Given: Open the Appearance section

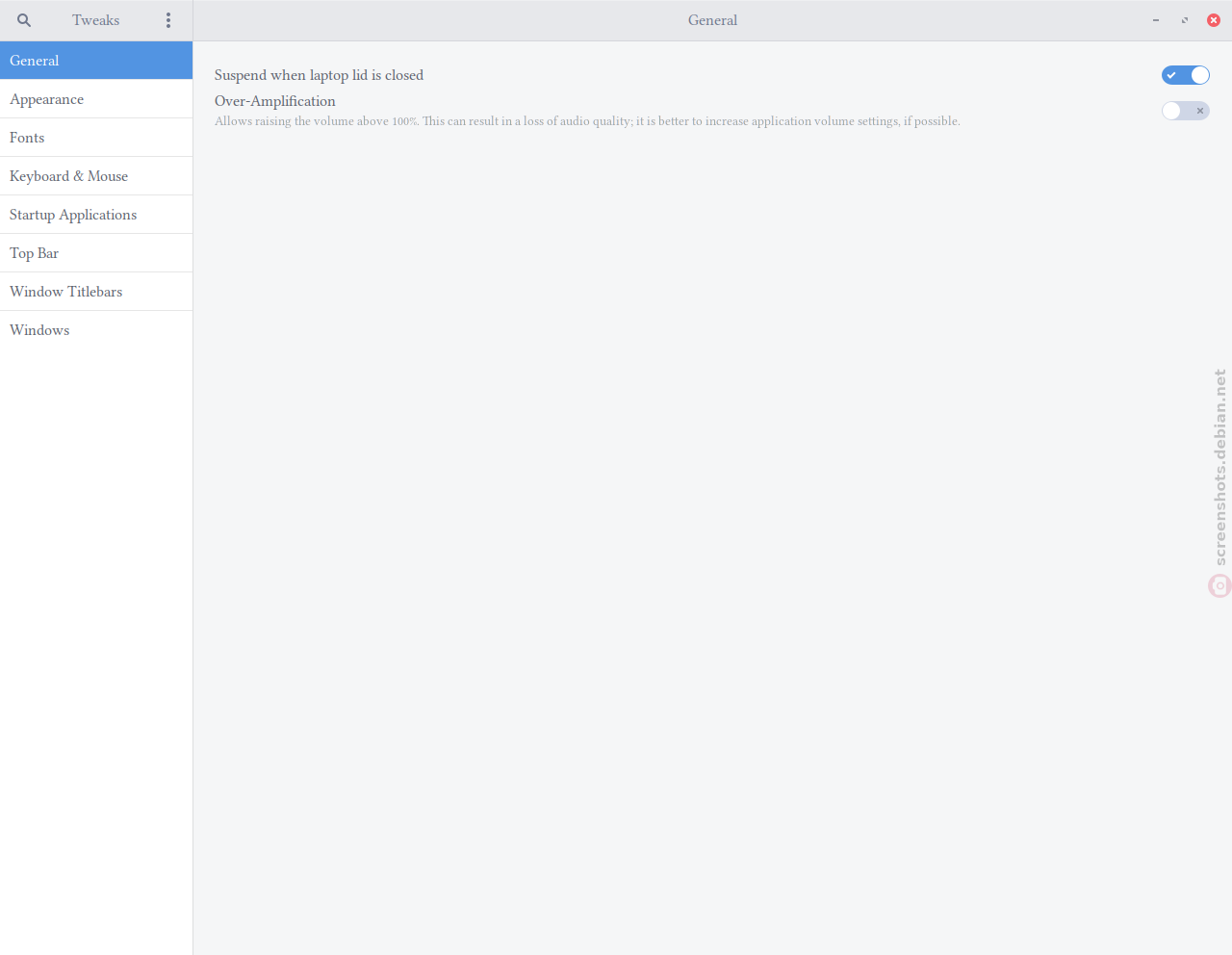Looking at the screenshot, I should point(96,99).
